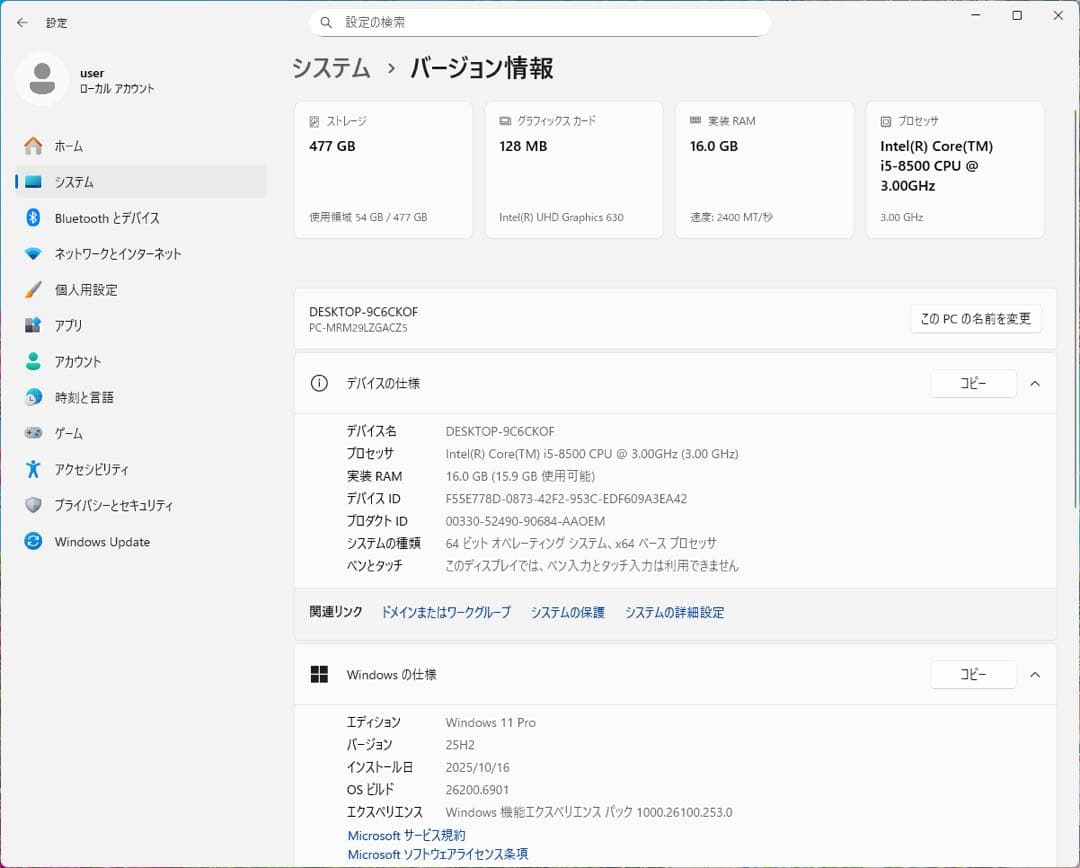Click the user account avatar
The width and height of the screenshot is (1080, 868).
[42, 78]
